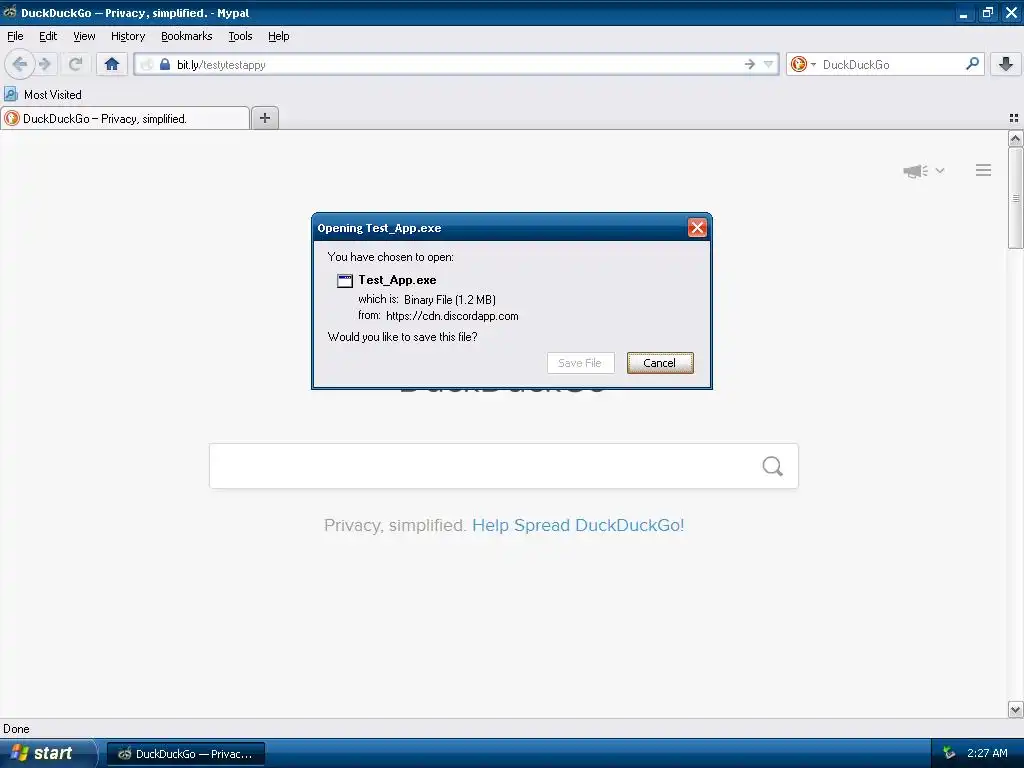
Task: Click the megaphone icon on DuckDuckGo page
Action: (x=915, y=171)
